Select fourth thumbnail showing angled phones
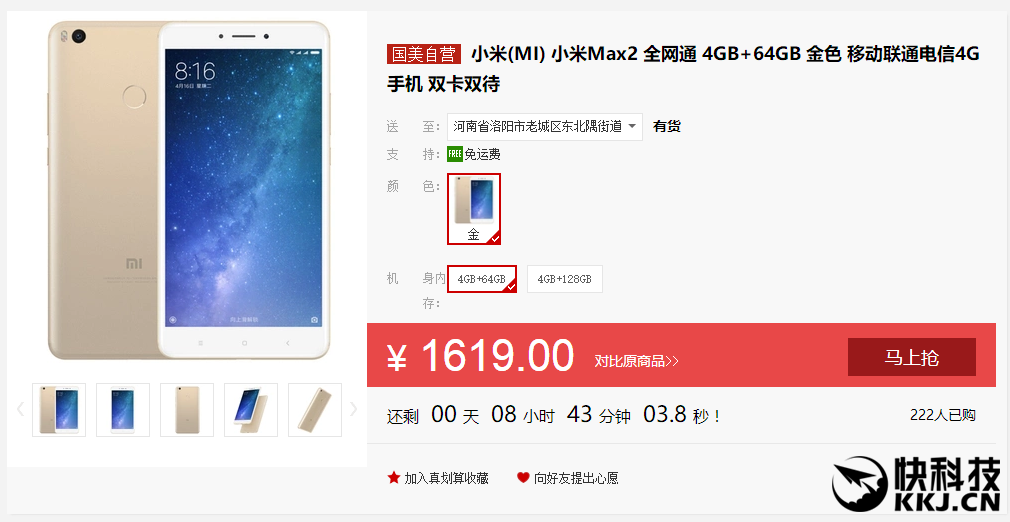Viewport: 1010px width, 522px height. (251, 410)
